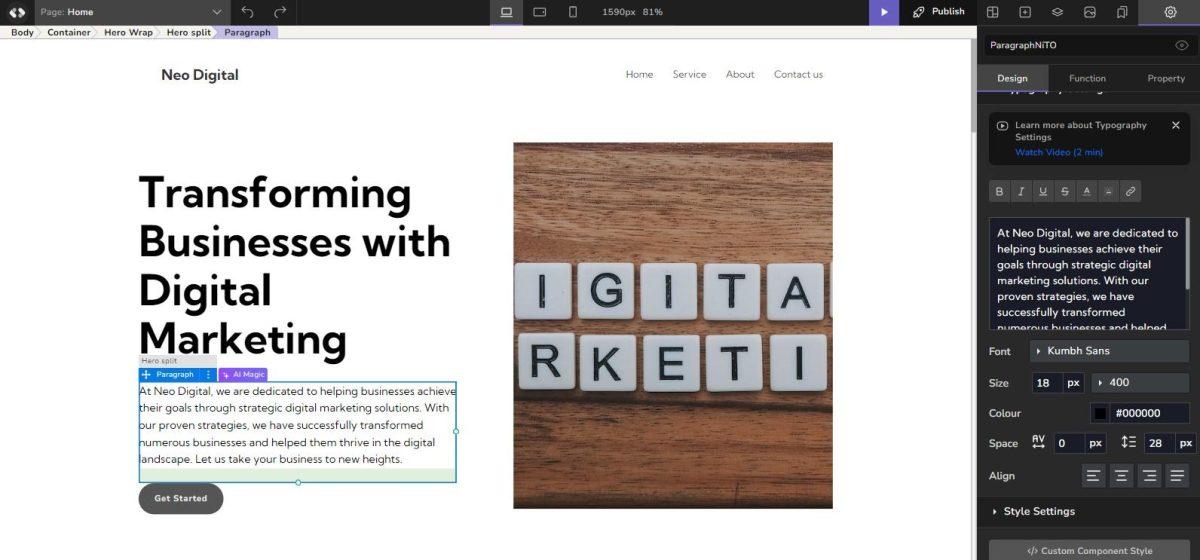Open the add element panel icon

[1025, 12]
